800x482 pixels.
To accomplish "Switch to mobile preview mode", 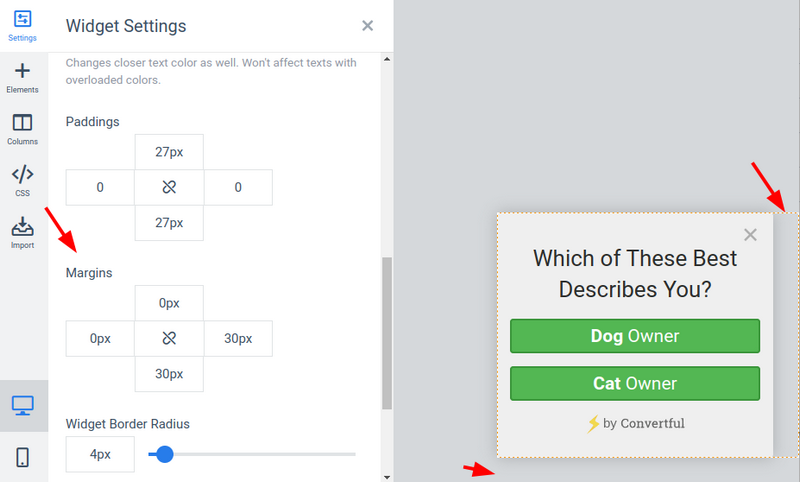I will [22, 457].
